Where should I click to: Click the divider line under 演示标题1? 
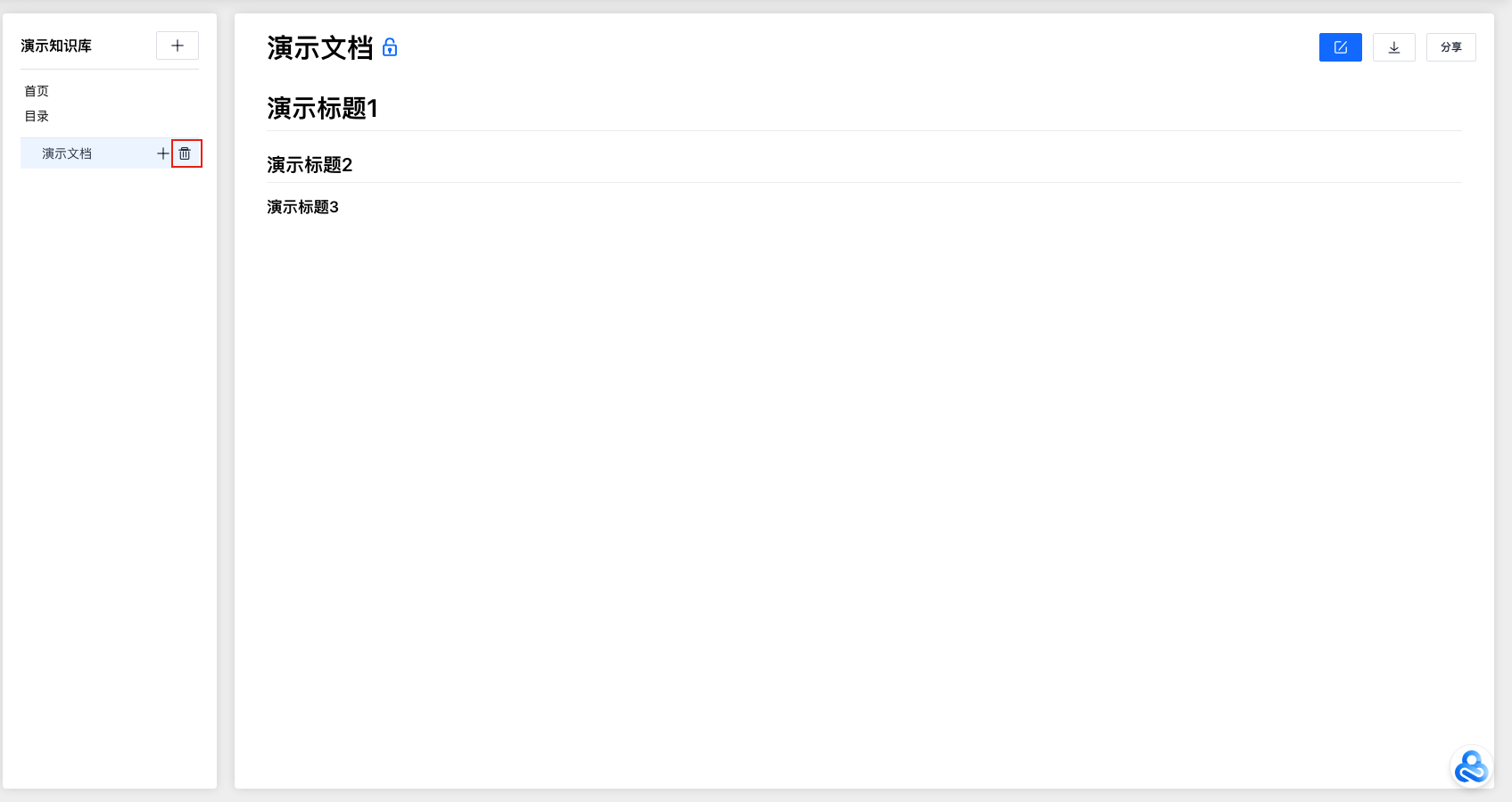863,131
